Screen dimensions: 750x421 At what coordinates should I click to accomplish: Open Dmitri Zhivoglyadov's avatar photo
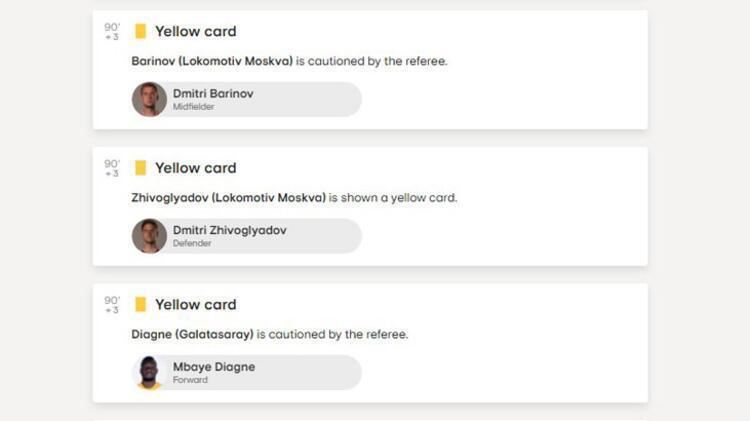149,236
